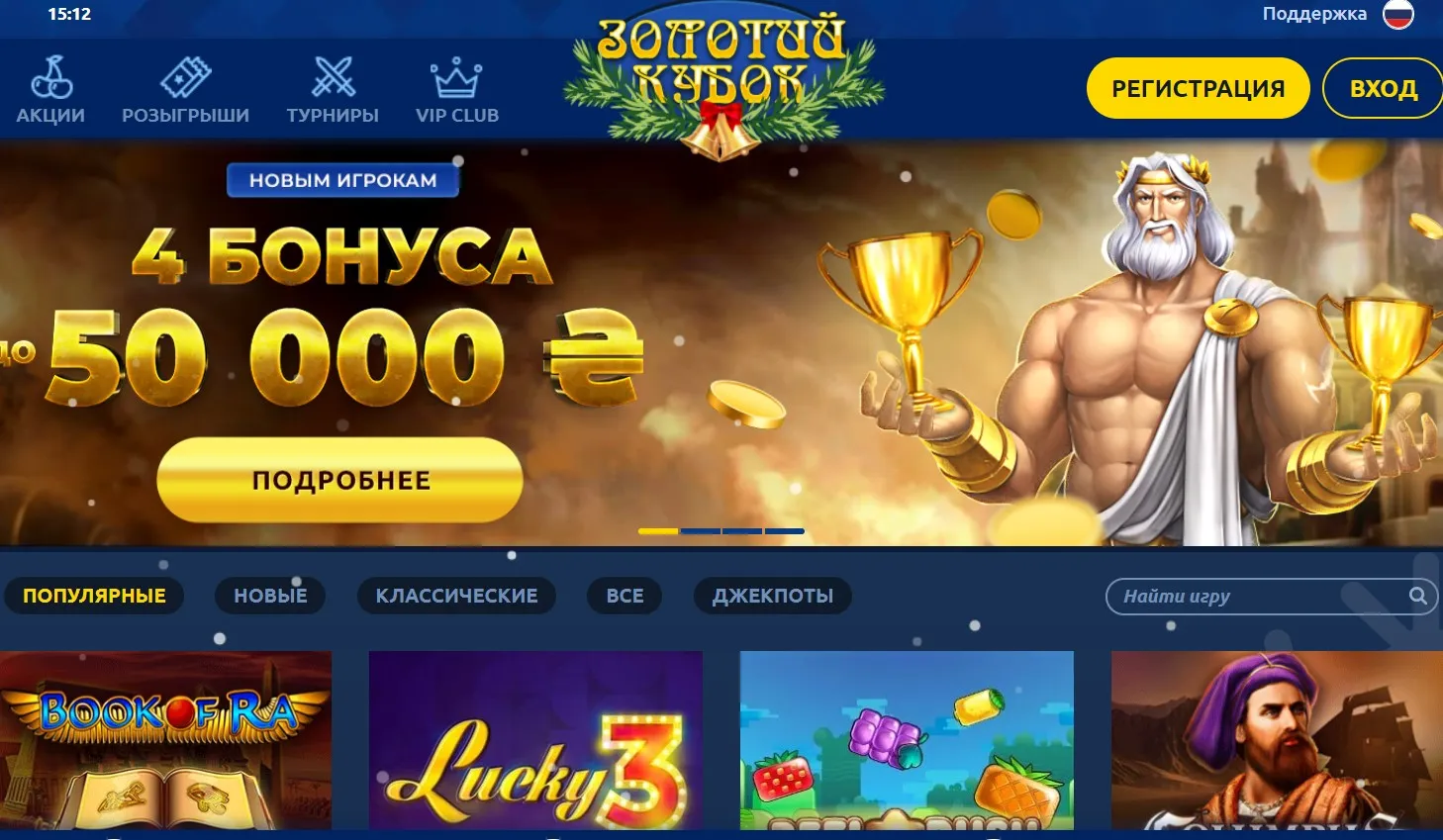Click the Вход login button
This screenshot has width=1443, height=840.
click(x=1383, y=88)
